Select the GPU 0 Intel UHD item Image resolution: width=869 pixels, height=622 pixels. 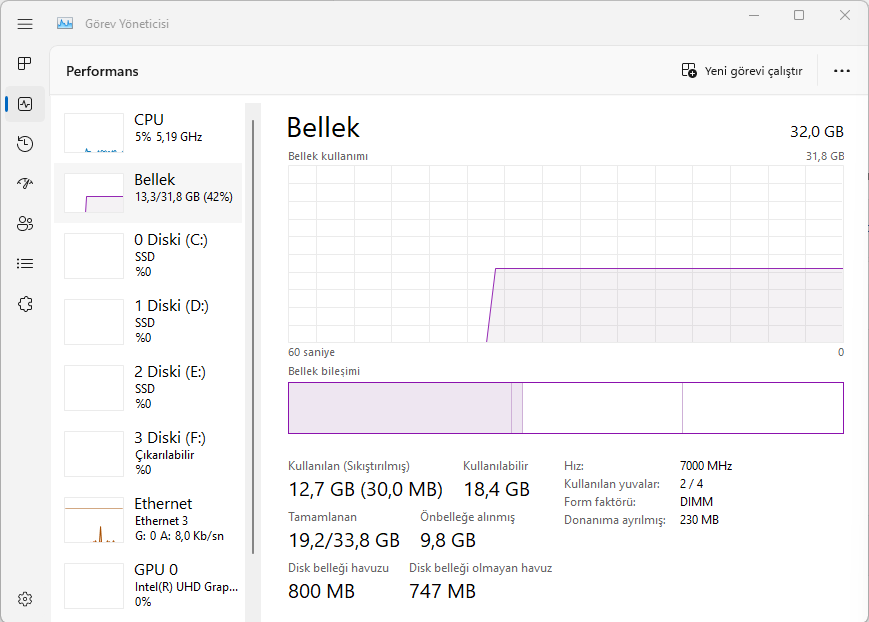click(148, 585)
